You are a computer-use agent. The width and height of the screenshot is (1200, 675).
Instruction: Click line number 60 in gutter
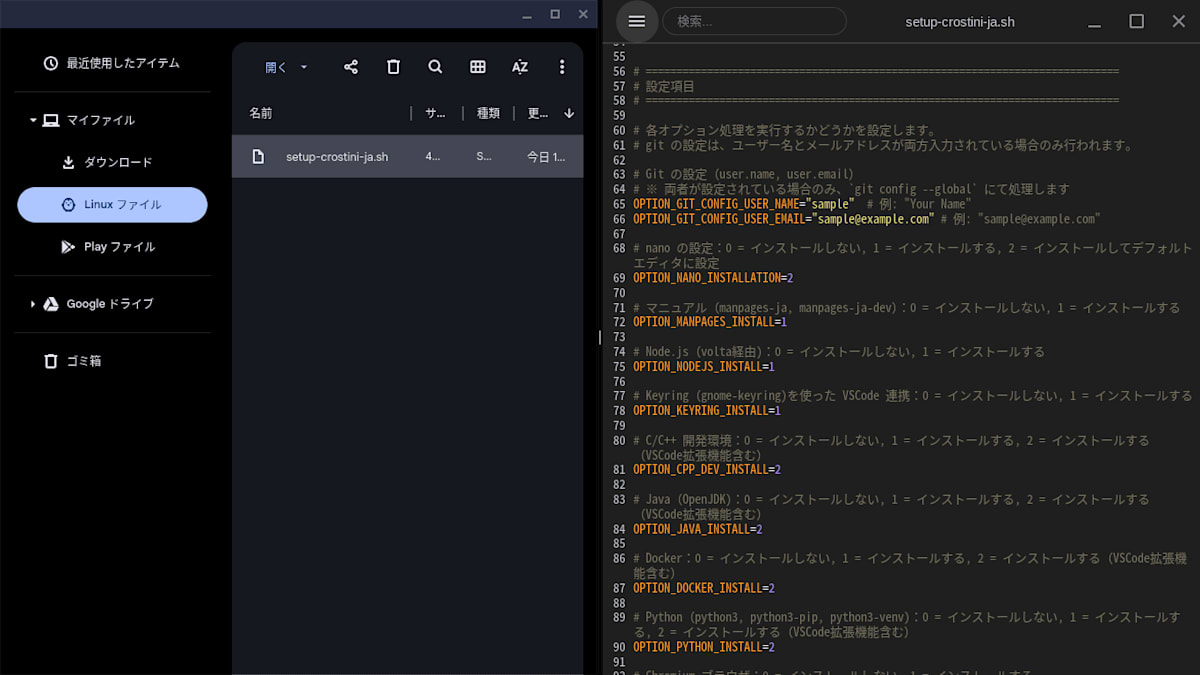[x=619, y=131]
